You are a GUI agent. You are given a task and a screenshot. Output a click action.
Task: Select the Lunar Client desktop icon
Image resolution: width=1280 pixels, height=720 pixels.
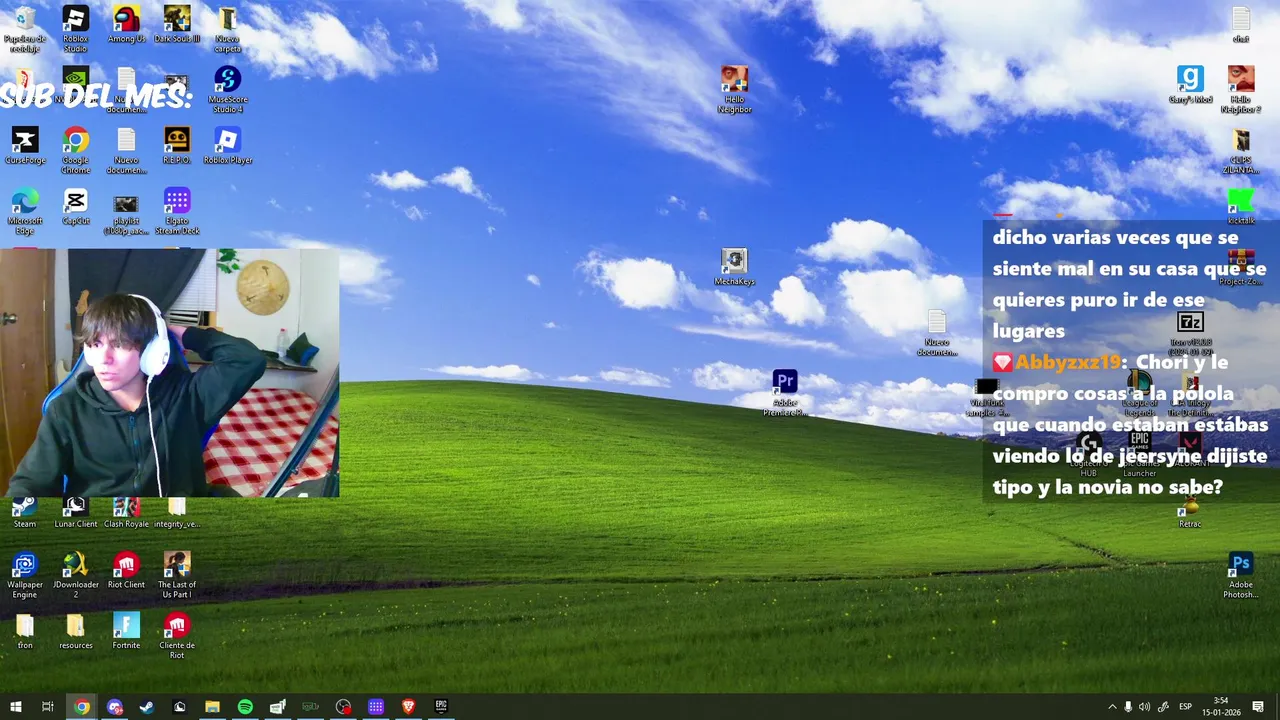(x=76, y=512)
